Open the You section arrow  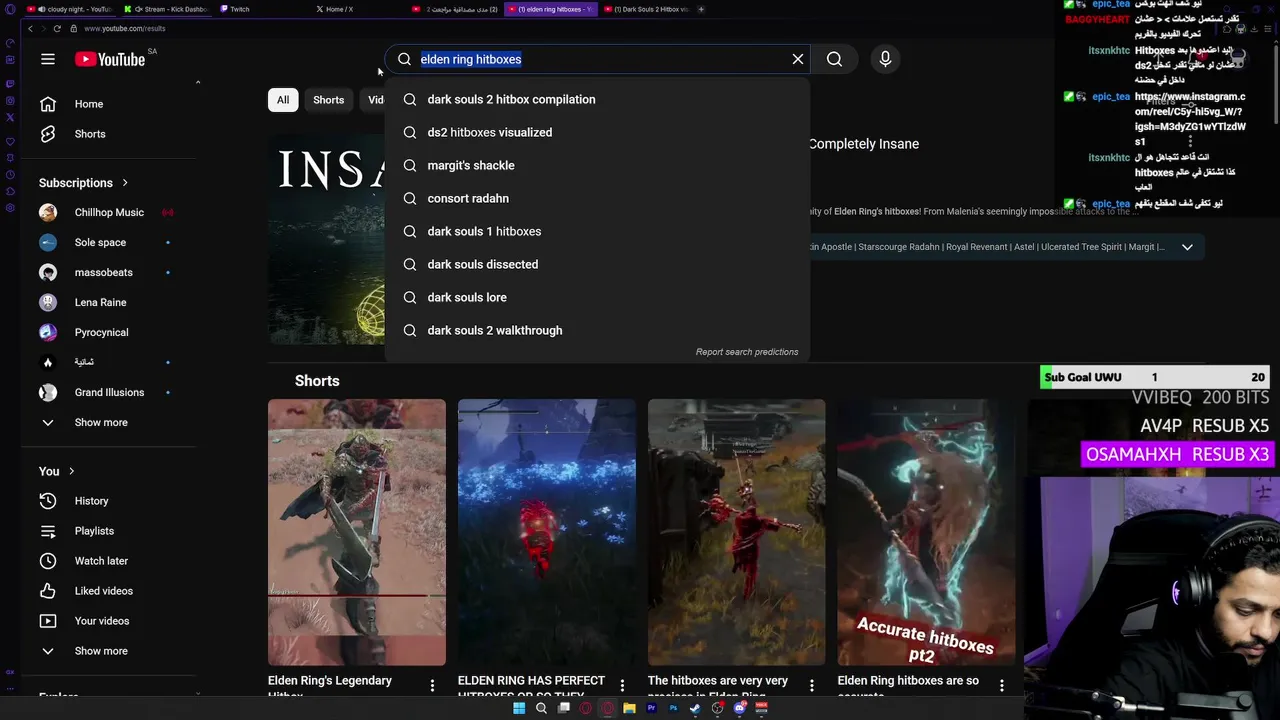pos(71,471)
